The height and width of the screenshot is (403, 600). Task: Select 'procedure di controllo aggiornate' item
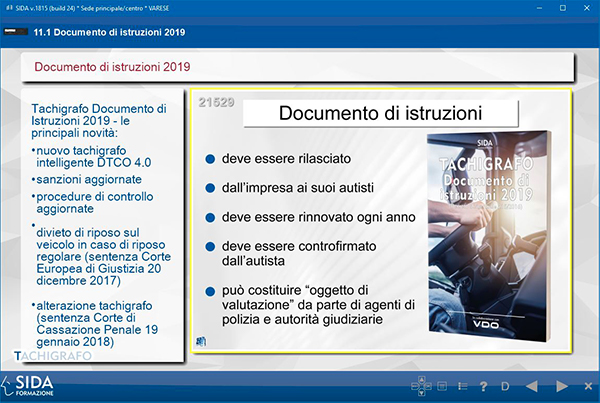point(89,202)
